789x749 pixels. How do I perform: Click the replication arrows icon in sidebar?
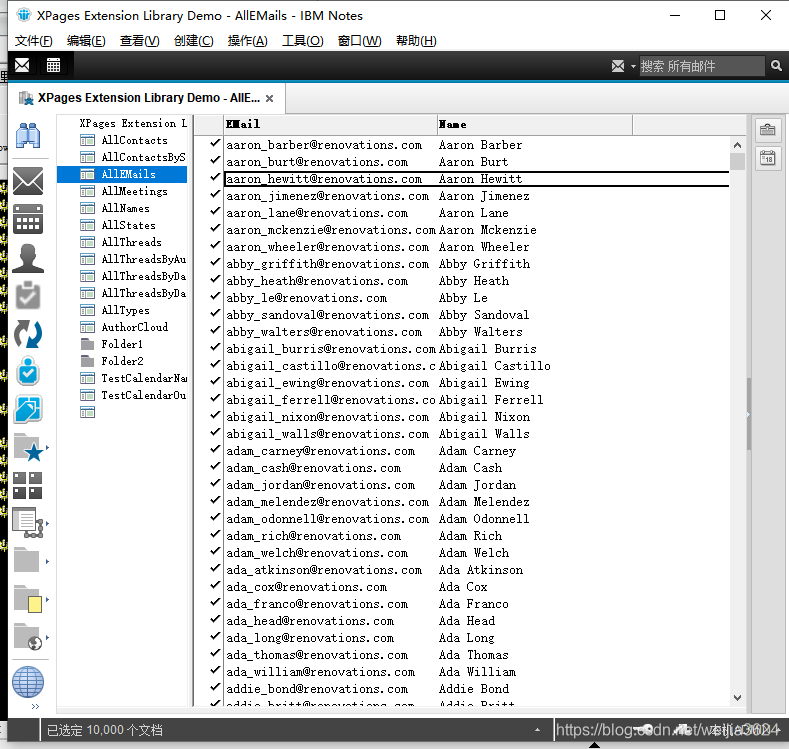[x=28, y=334]
